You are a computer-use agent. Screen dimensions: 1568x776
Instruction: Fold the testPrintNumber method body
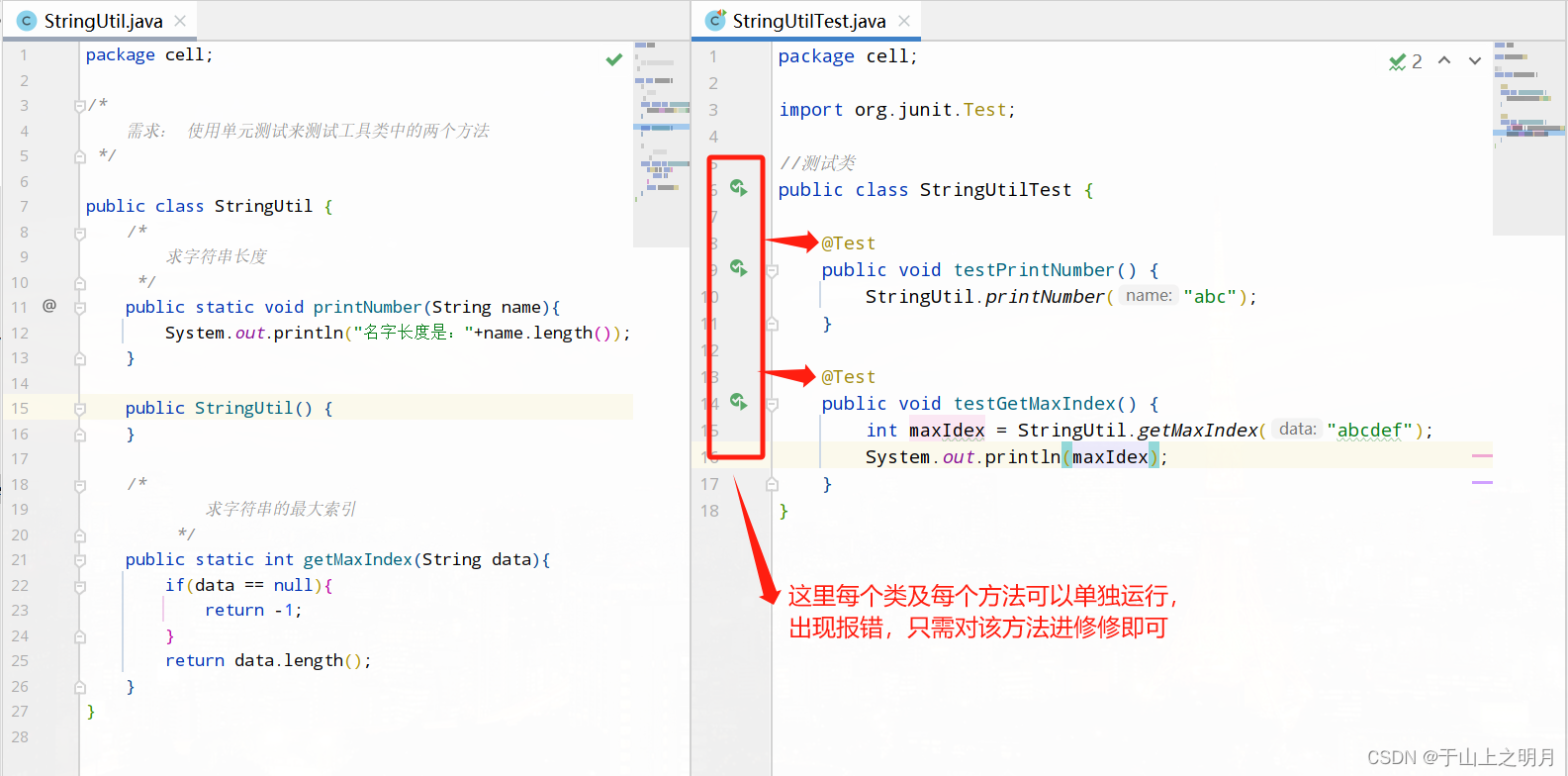(773, 270)
